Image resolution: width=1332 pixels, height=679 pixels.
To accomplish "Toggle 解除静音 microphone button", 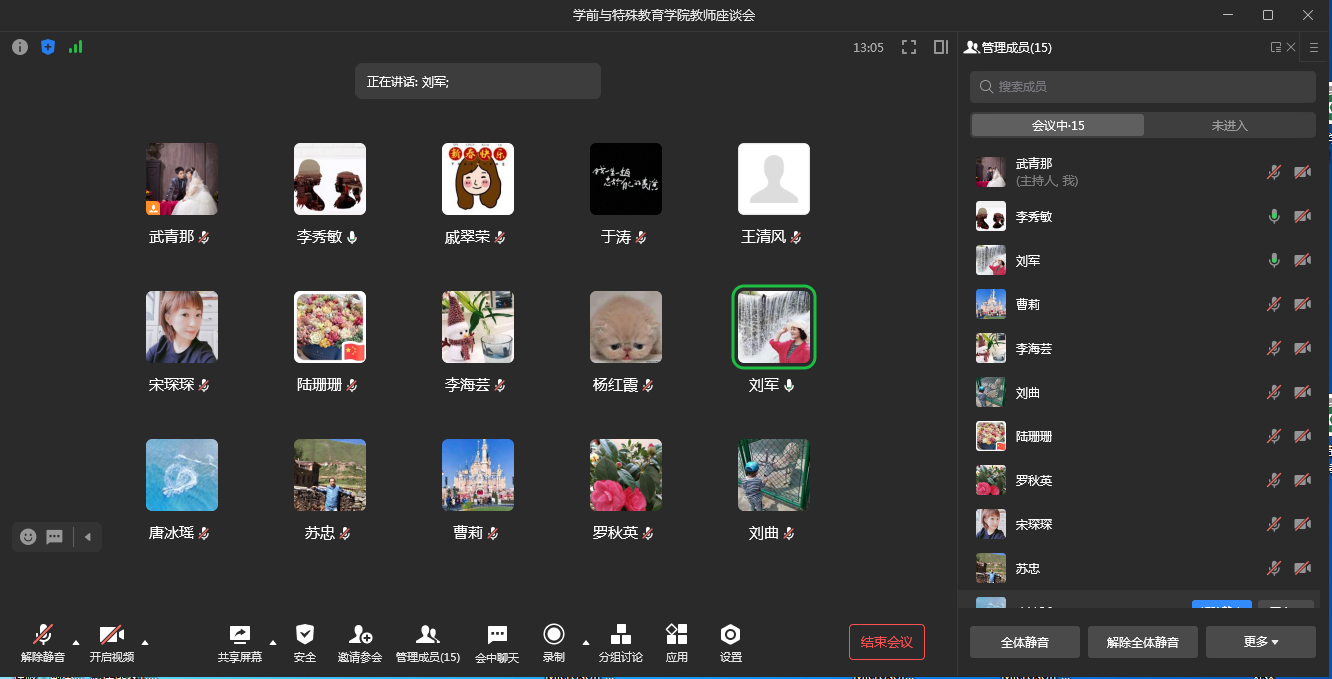I will point(43,642).
